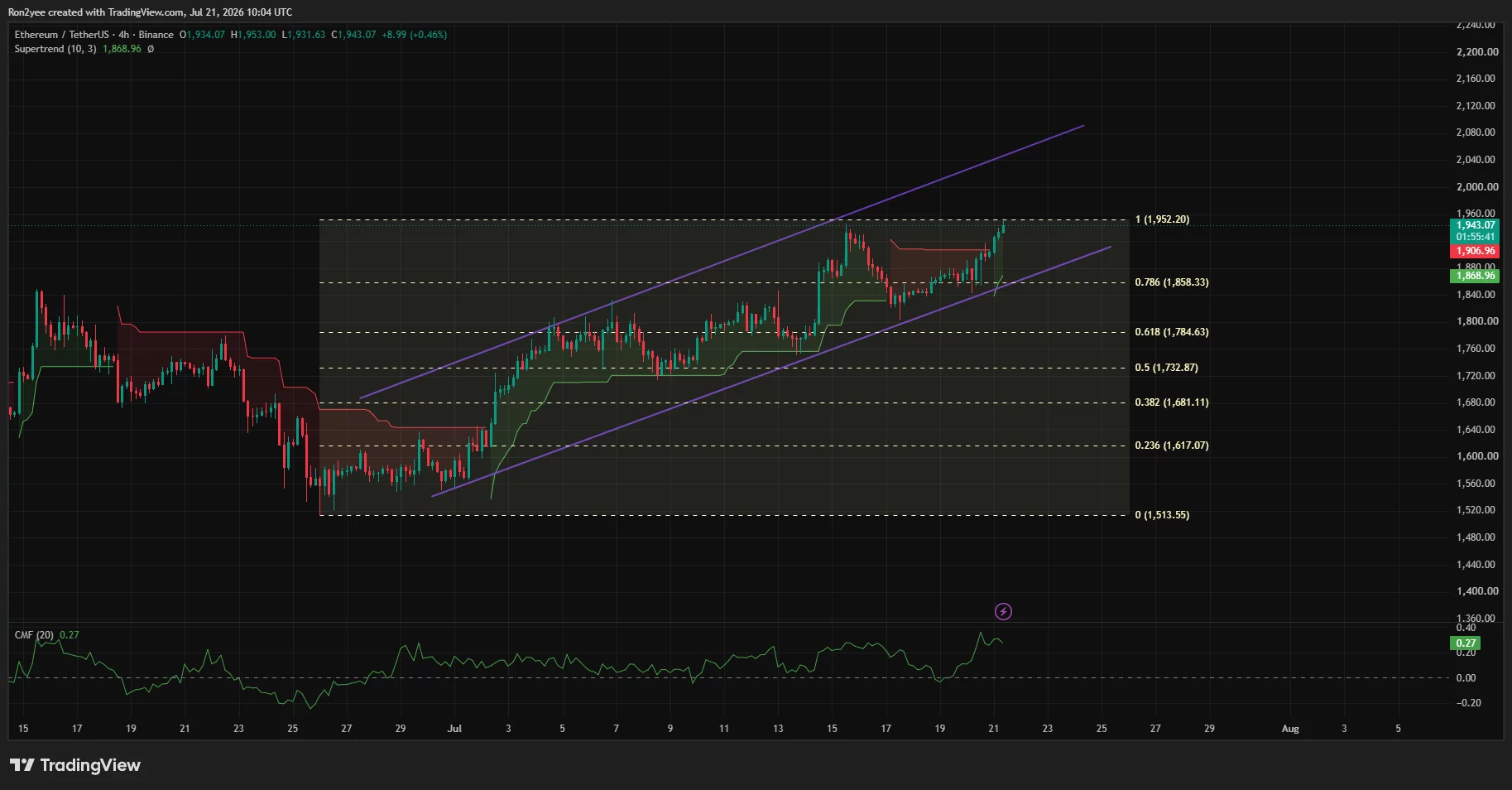Click the Ron2yee created with TradingView.com header
1512x790 pixels.
(x=150, y=12)
